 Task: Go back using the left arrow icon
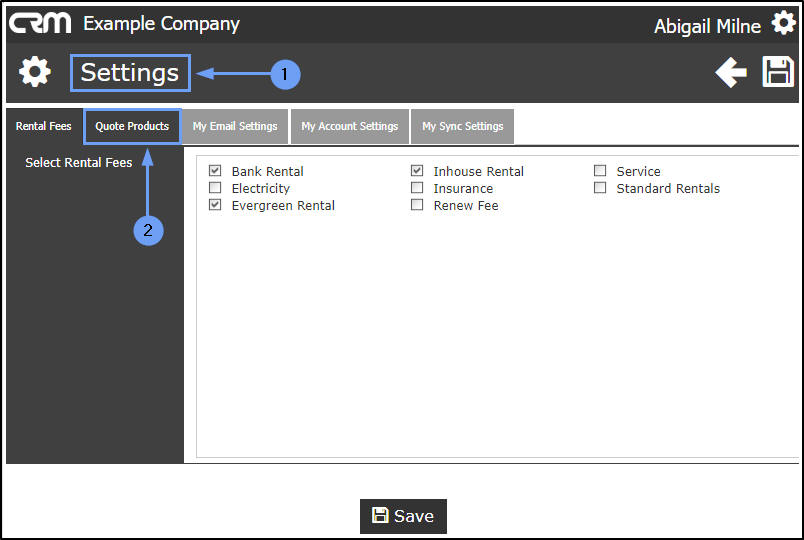tap(731, 72)
